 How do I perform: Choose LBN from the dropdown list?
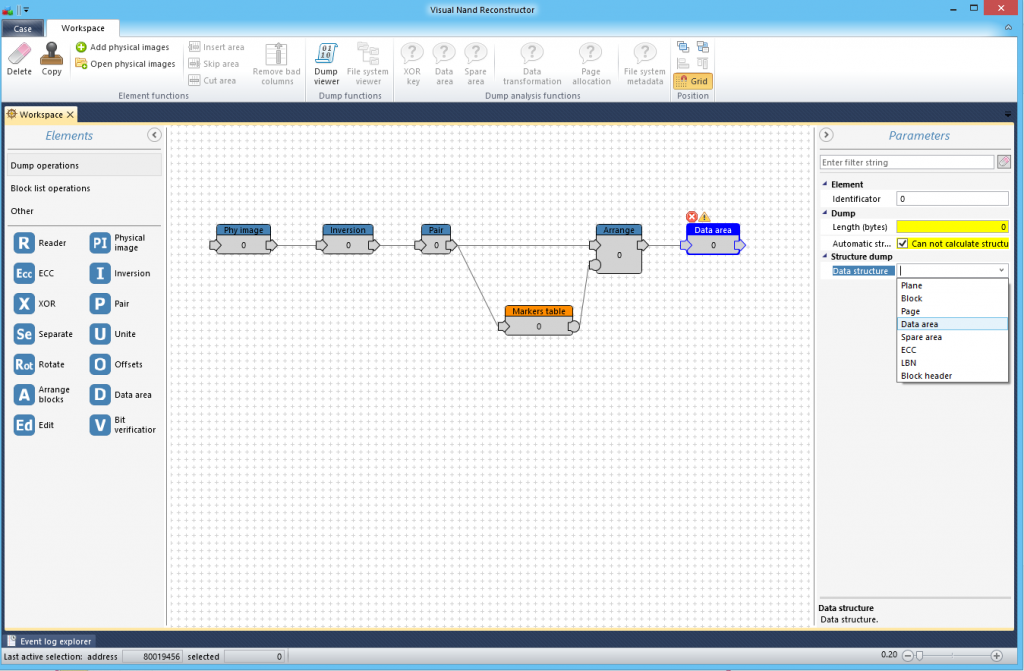(952, 363)
